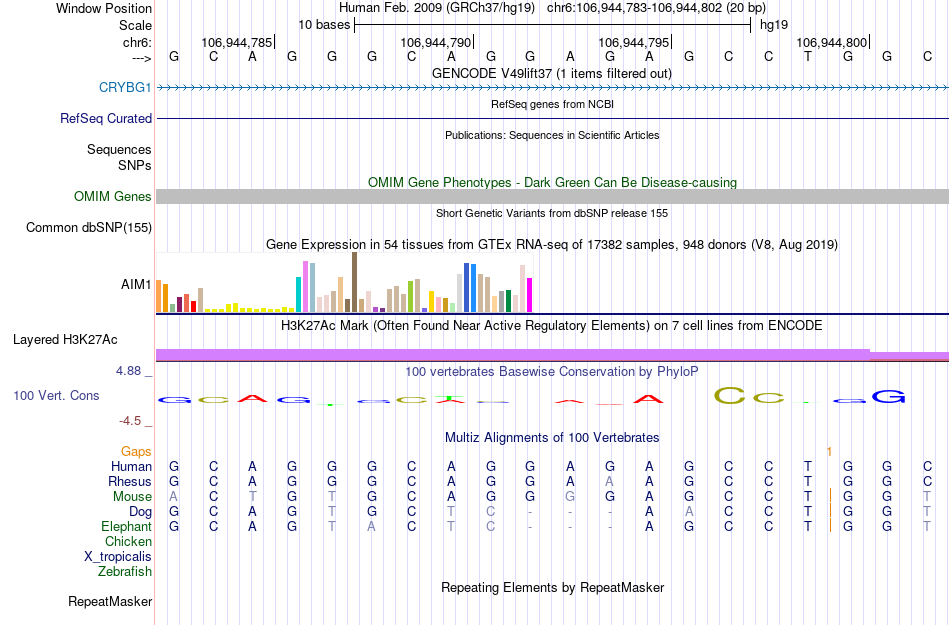Open Publications: Sequences in Scientific Articles title
Image resolution: width=950 pixels, height=625 pixels.
pos(552,135)
